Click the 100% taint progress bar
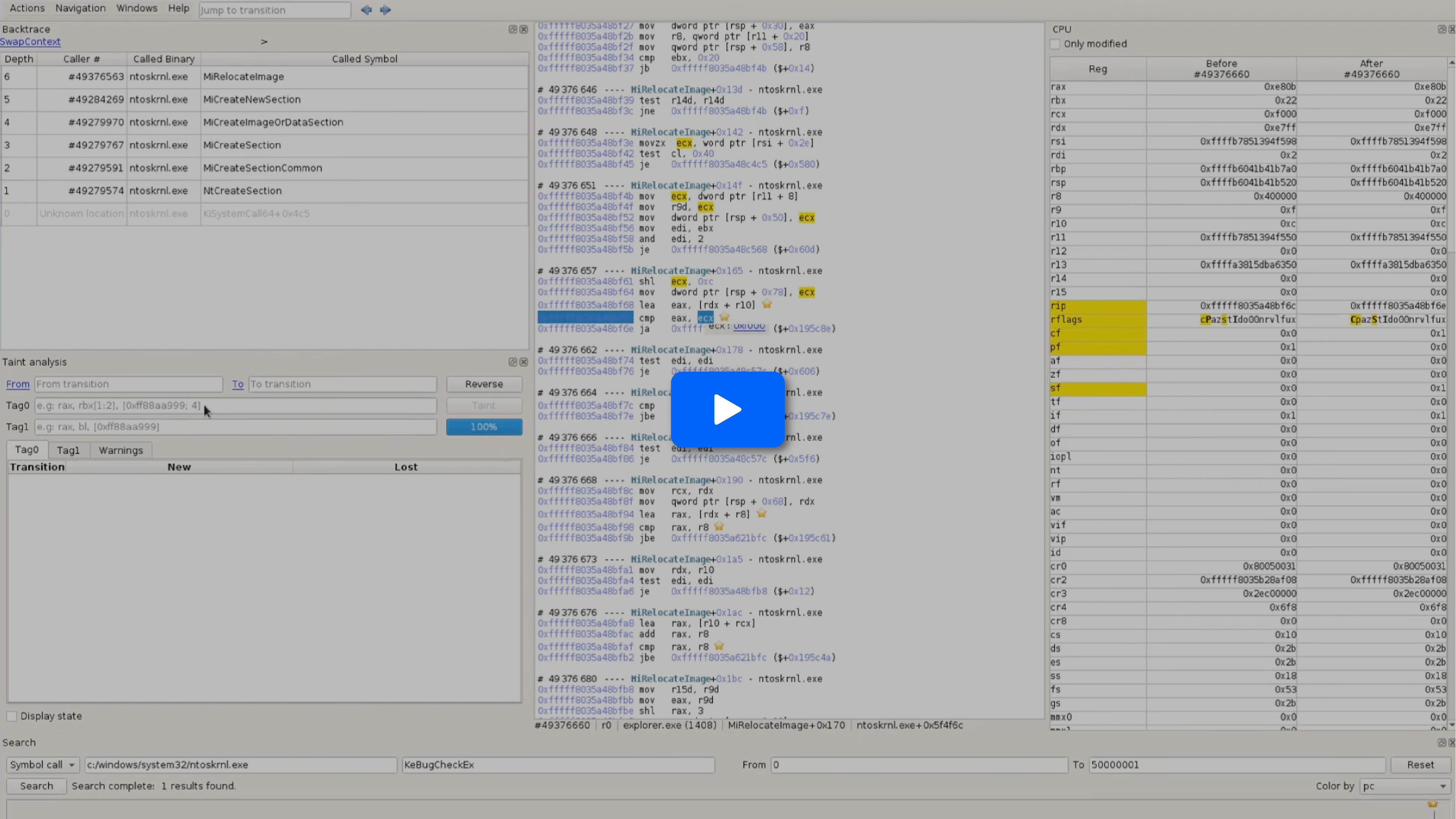This screenshot has height=819, width=1456. 484,427
